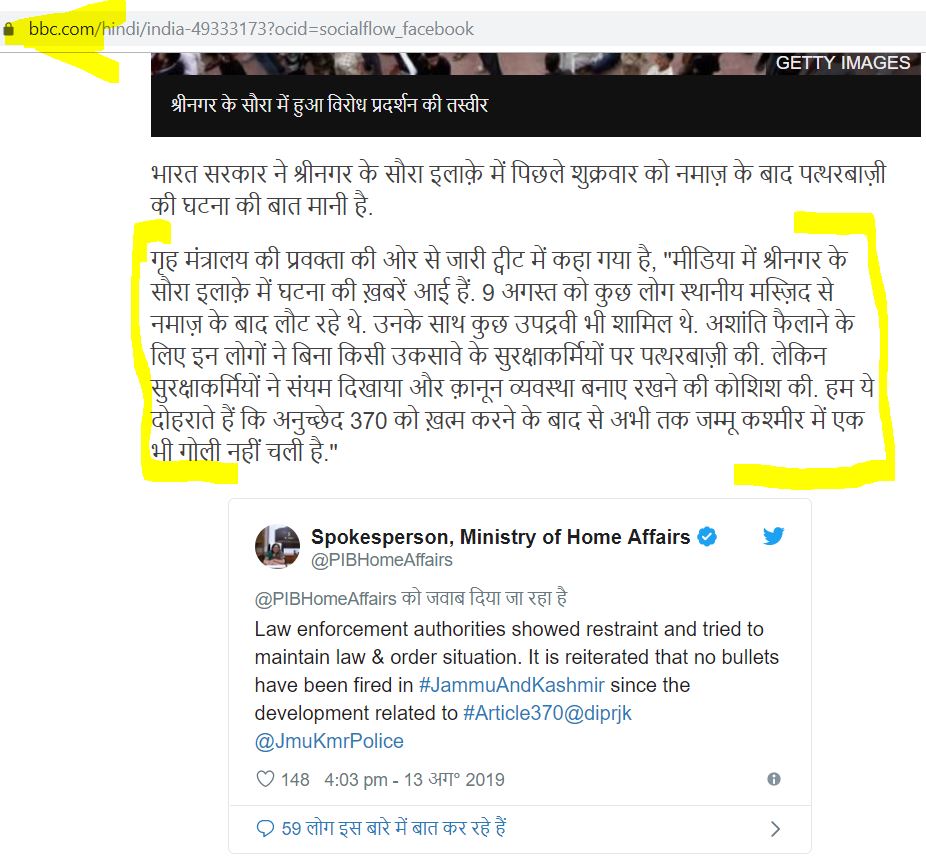Click the tweet timestamp 4:03 pm - 13 अग° 2019
The height and width of the screenshot is (858, 926).
(414, 779)
